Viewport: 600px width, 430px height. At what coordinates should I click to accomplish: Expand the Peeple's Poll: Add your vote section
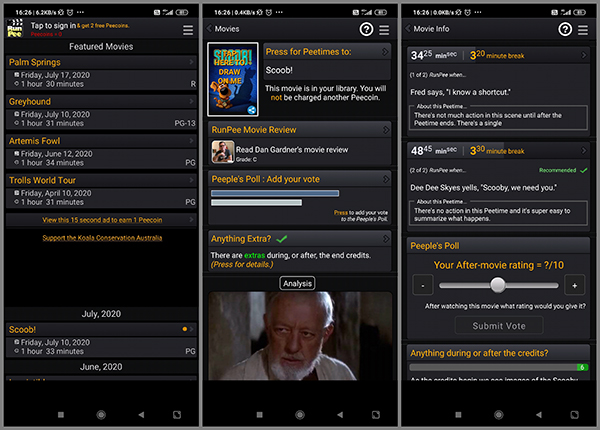(386, 179)
